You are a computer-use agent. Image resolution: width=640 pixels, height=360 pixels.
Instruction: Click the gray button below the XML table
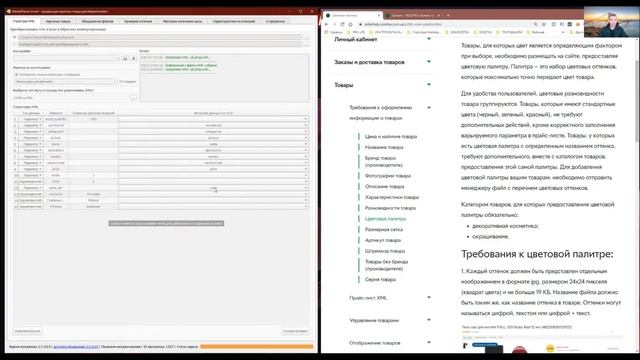click(x=166, y=223)
